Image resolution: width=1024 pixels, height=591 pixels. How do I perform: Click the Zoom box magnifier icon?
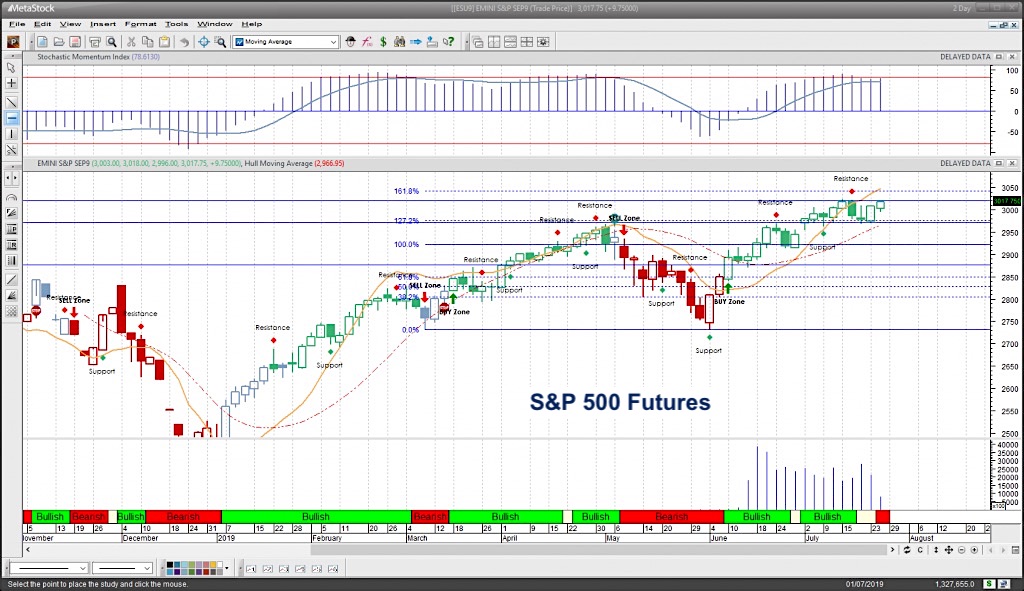tap(221, 42)
